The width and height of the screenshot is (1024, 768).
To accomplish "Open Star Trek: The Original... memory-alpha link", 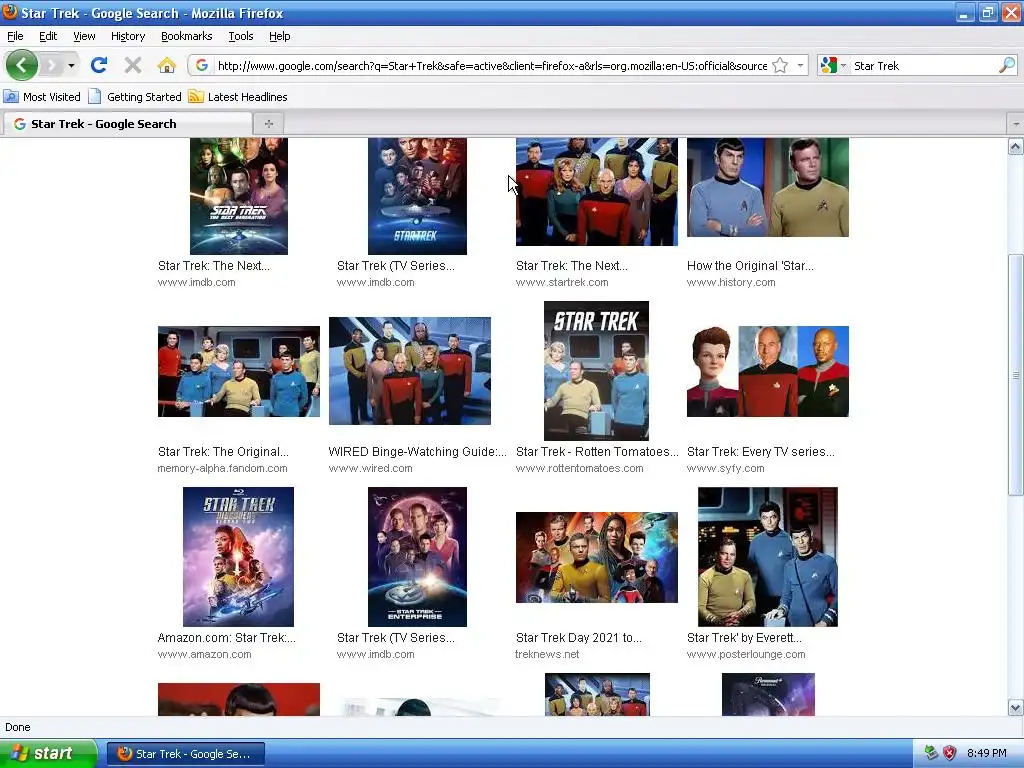I will [x=223, y=452].
